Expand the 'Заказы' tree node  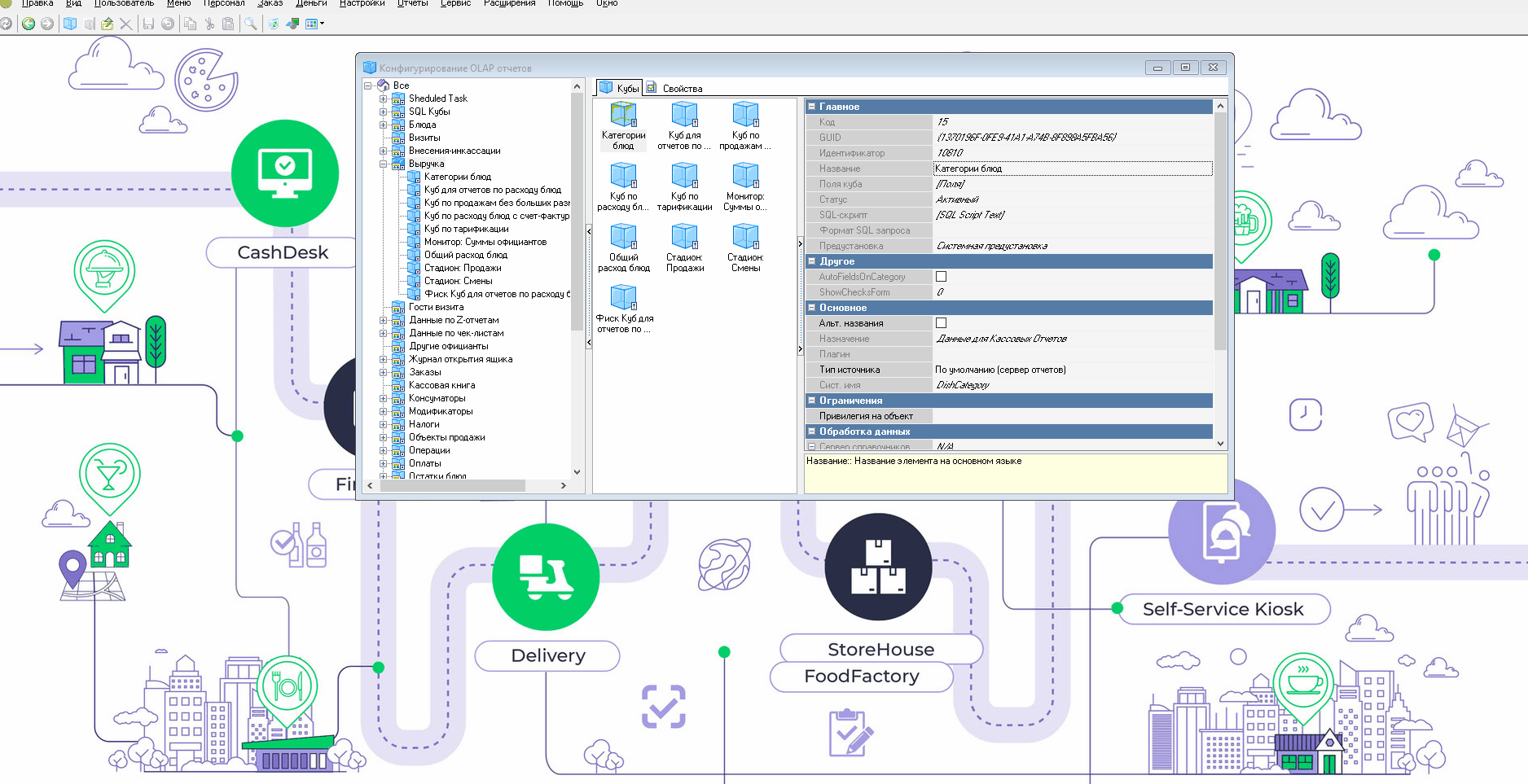tap(383, 372)
